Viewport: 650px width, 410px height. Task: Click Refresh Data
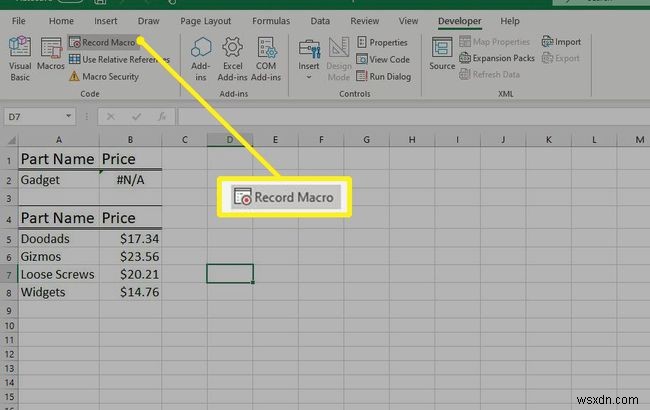(490, 74)
